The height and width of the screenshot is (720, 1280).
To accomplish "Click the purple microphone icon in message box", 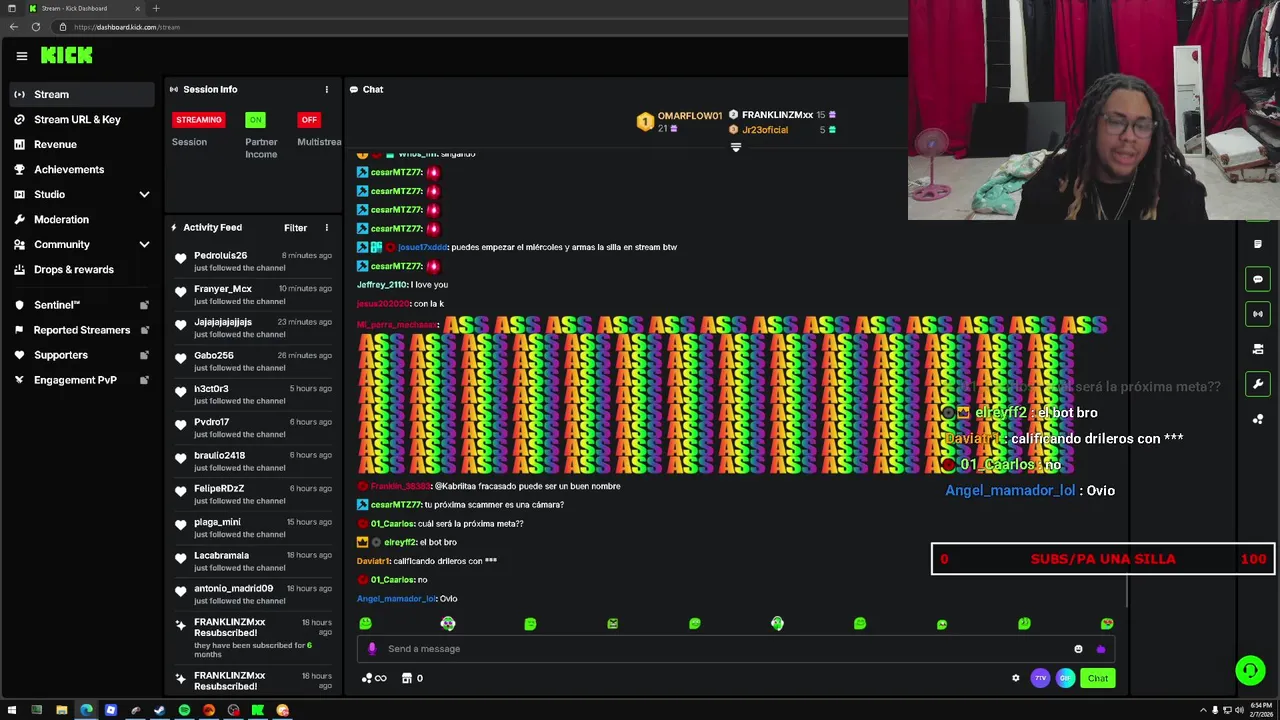I will coord(372,649).
